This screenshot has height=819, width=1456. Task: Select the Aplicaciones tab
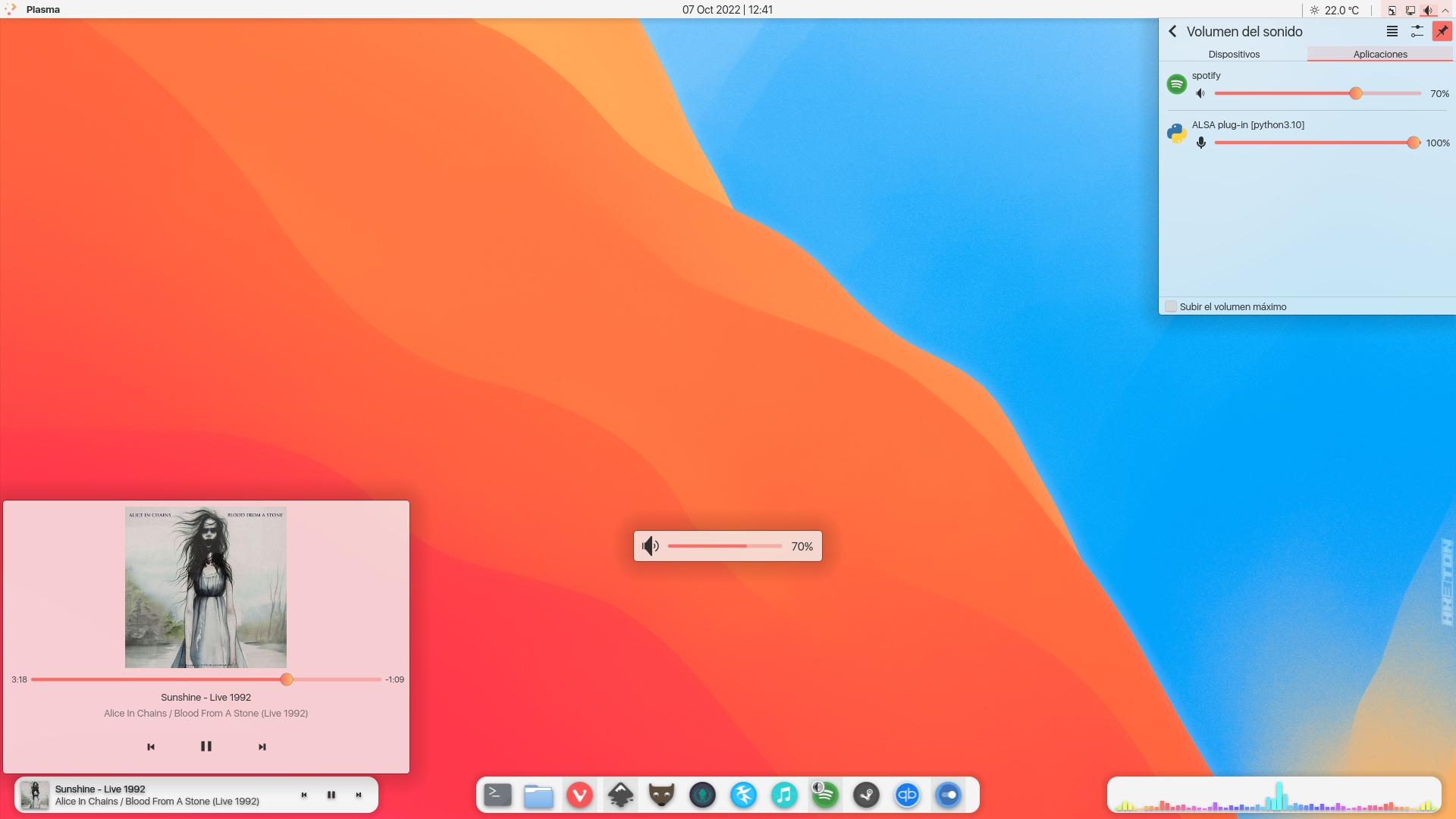point(1380,54)
